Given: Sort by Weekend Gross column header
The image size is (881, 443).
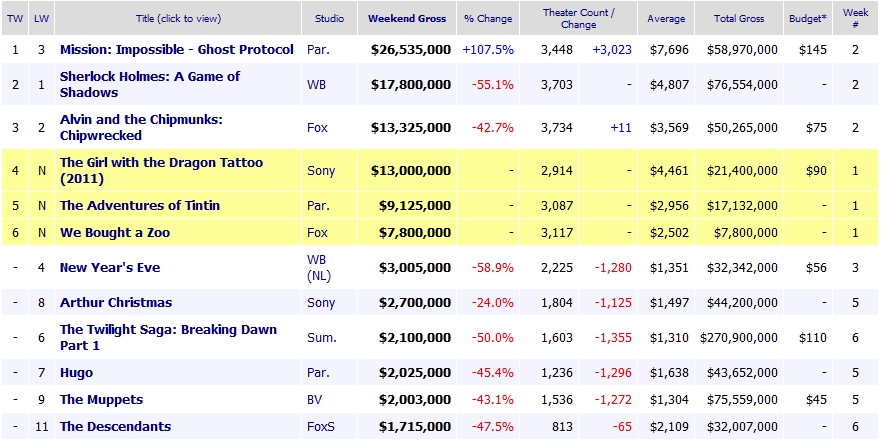Looking at the screenshot, I should point(407,19).
